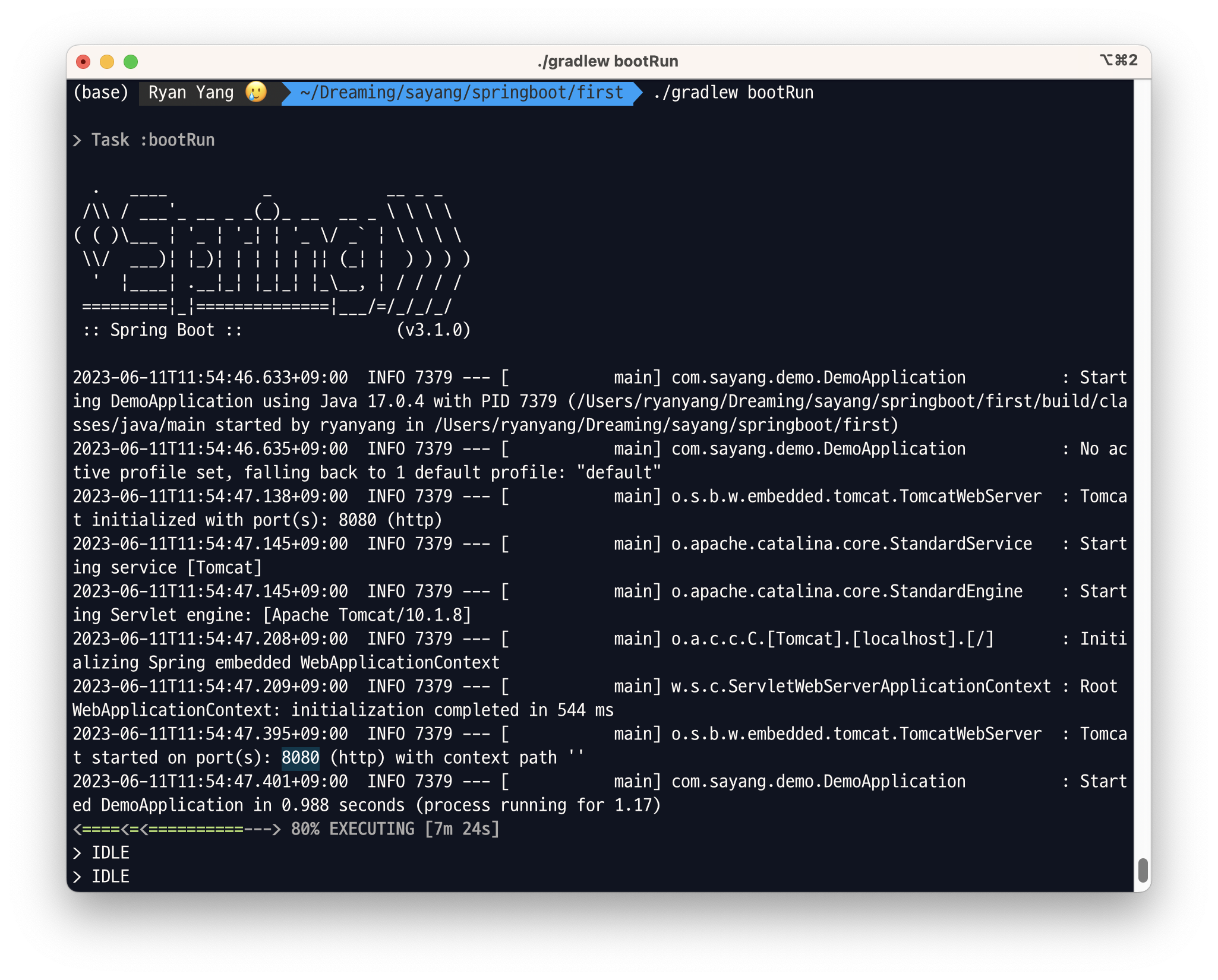Click the ⌥⌘2 shortcut indicator in title bar
This screenshot has height=980, width=1218.
1118,61
